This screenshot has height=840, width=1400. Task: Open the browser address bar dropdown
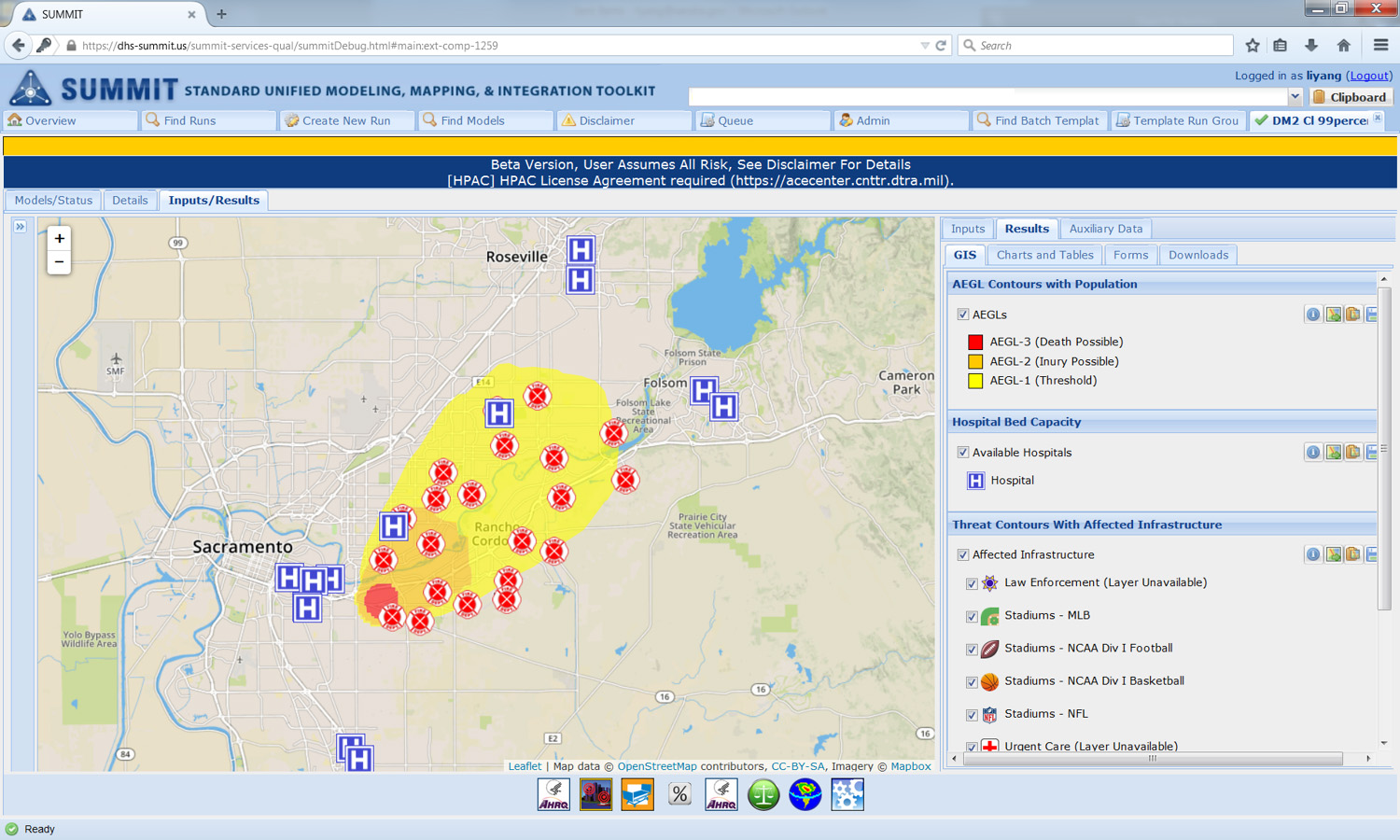pos(925,45)
